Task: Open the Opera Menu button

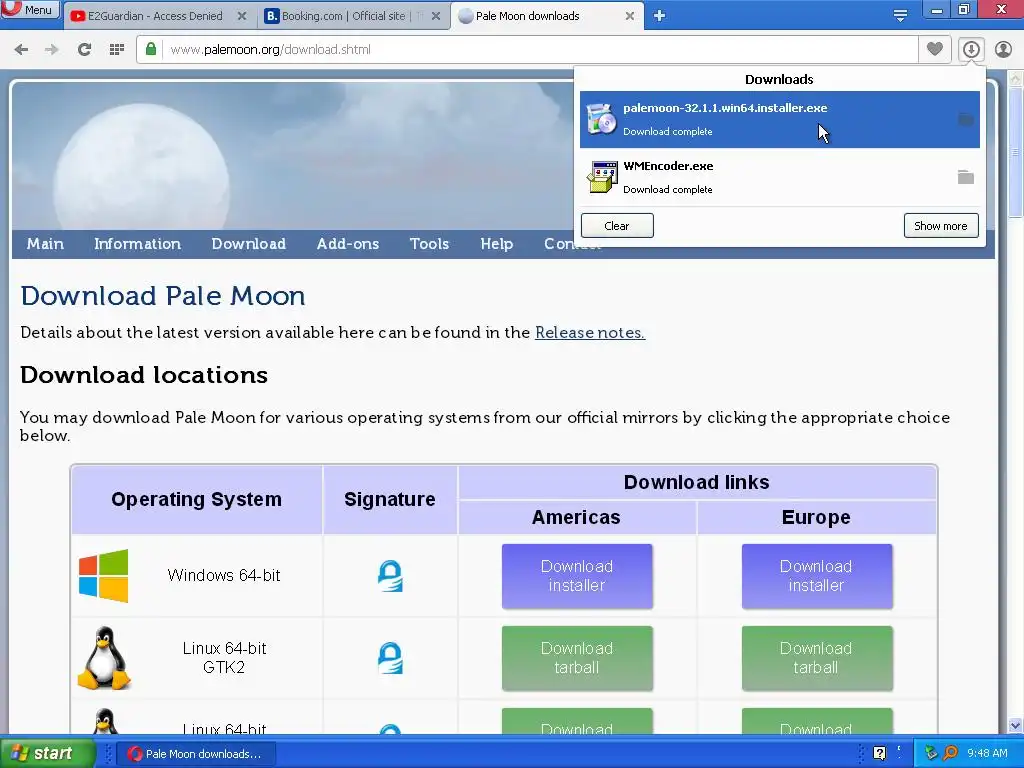Action: point(30,10)
